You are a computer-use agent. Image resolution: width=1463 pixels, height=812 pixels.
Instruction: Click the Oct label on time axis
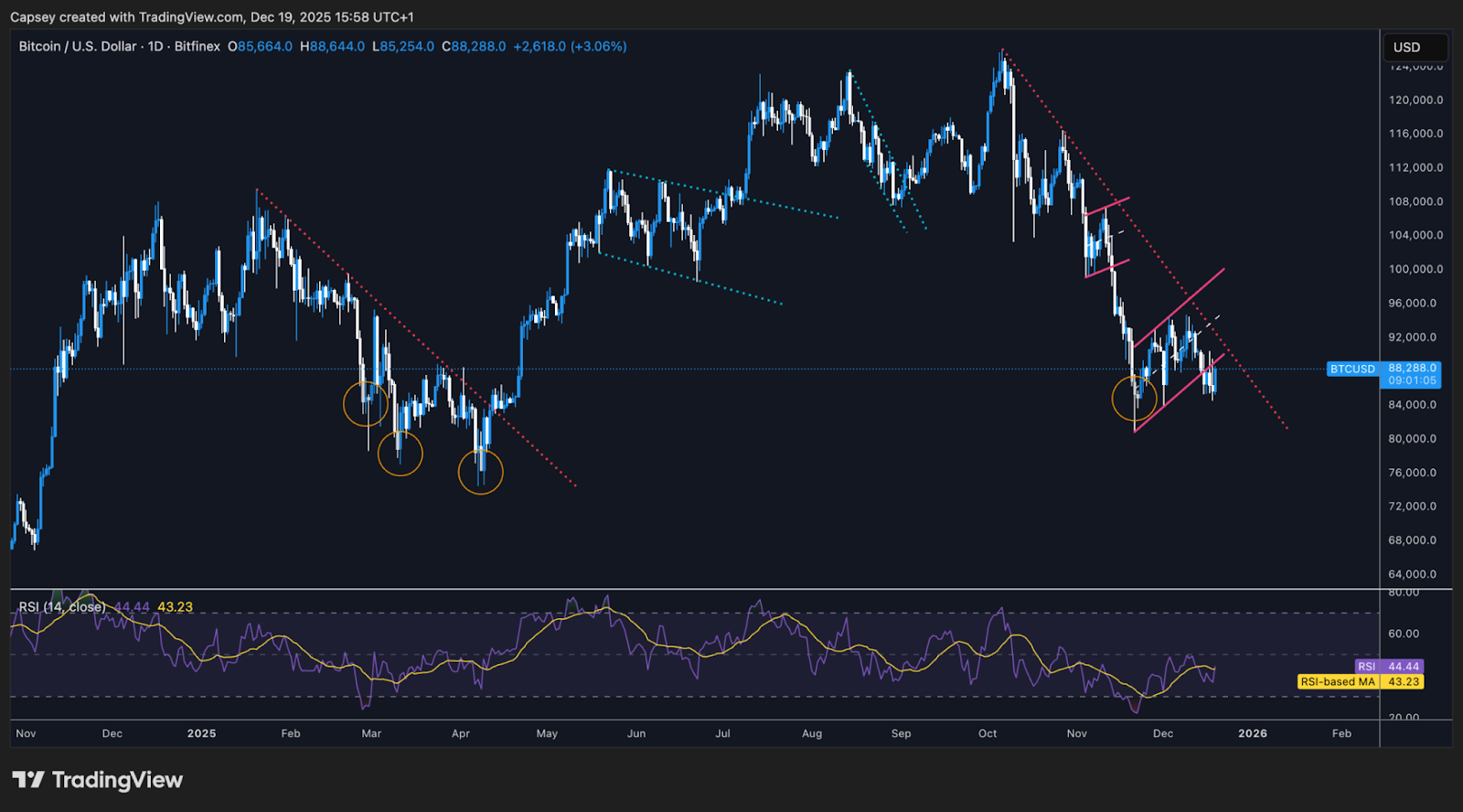pyautogui.click(x=988, y=733)
